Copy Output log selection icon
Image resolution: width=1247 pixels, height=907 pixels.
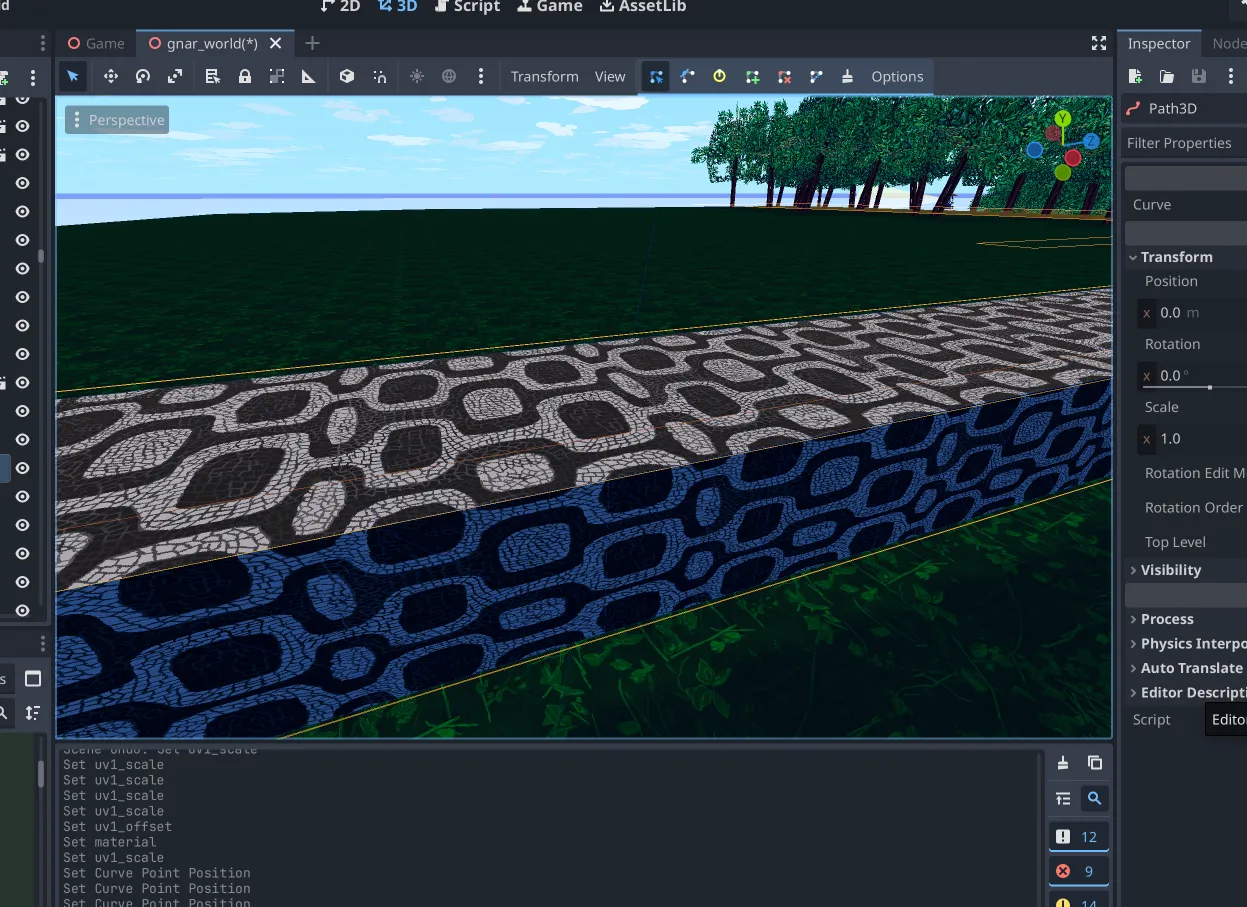click(x=1095, y=763)
